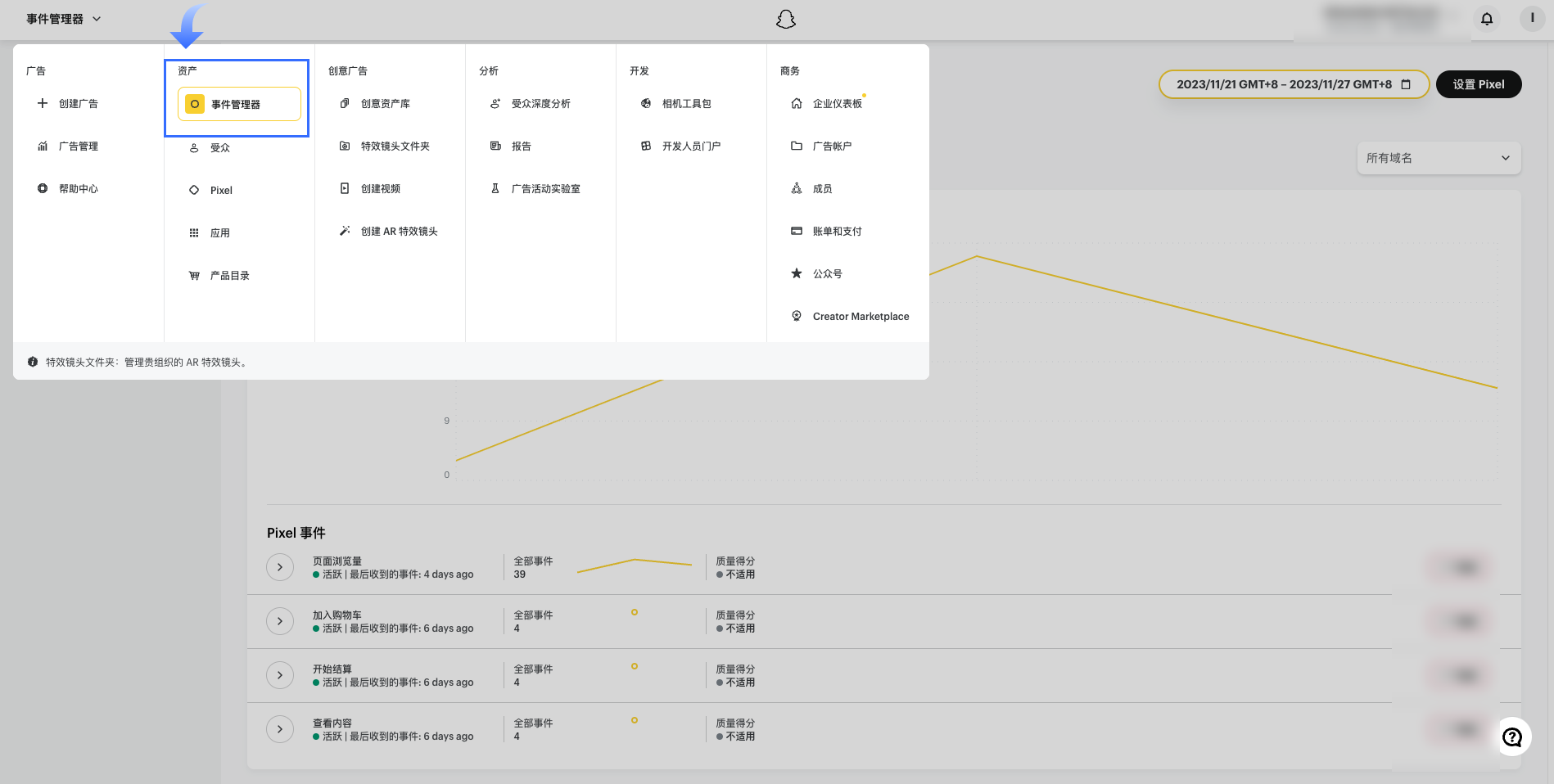Expand the 加入购物车 event row
Viewport: 1554px width, 784px height.
coord(280,621)
